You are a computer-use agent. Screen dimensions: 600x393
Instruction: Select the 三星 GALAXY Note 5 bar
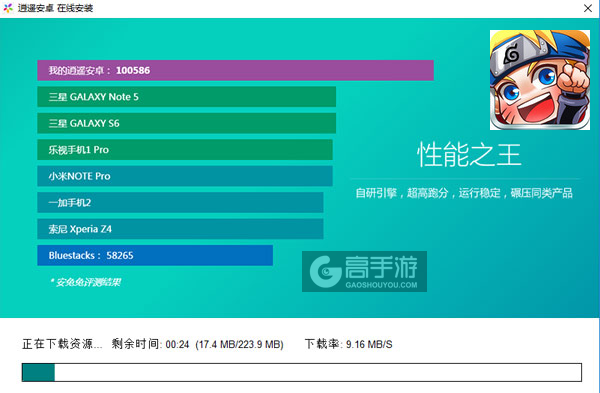point(186,97)
